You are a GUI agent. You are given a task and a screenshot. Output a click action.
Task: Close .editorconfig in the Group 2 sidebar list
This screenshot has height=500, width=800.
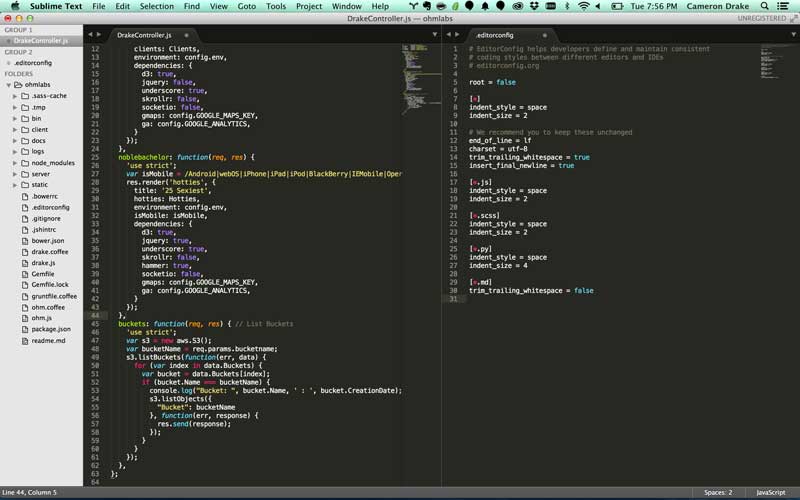click(8, 63)
